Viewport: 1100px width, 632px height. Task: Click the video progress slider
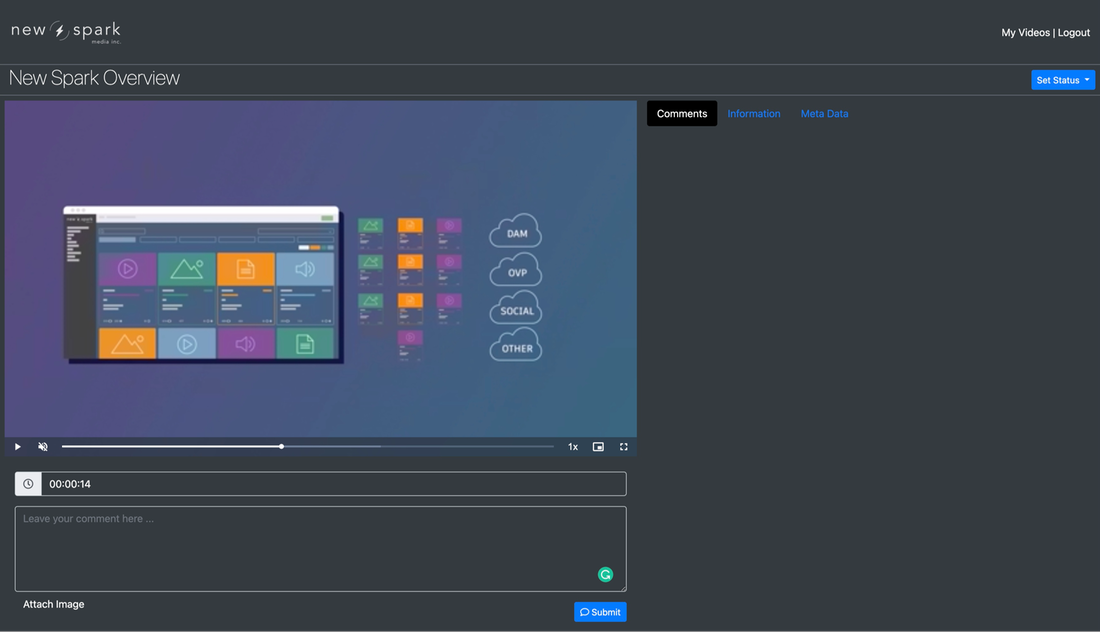click(308, 446)
